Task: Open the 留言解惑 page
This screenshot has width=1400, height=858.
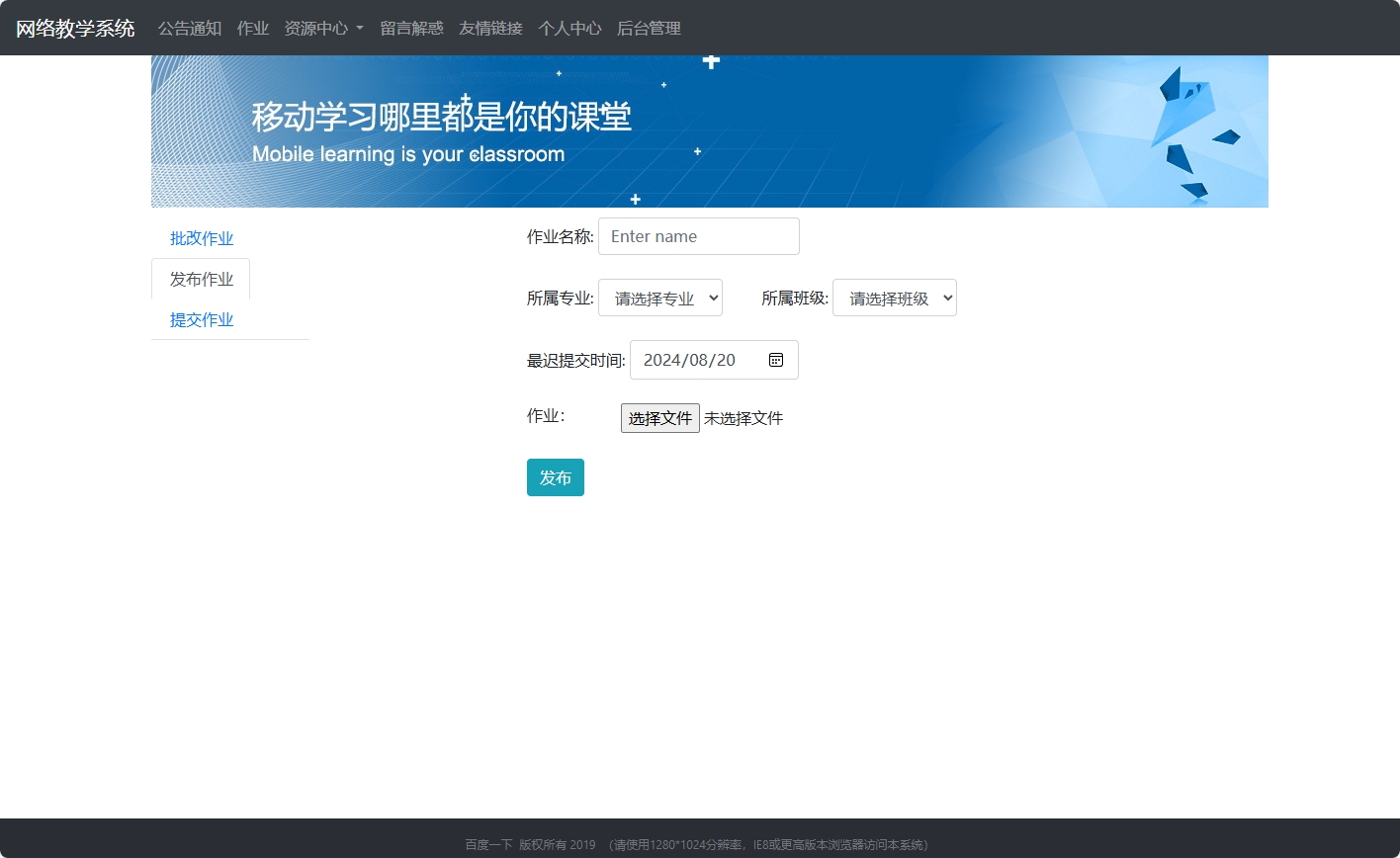Action: tap(411, 28)
